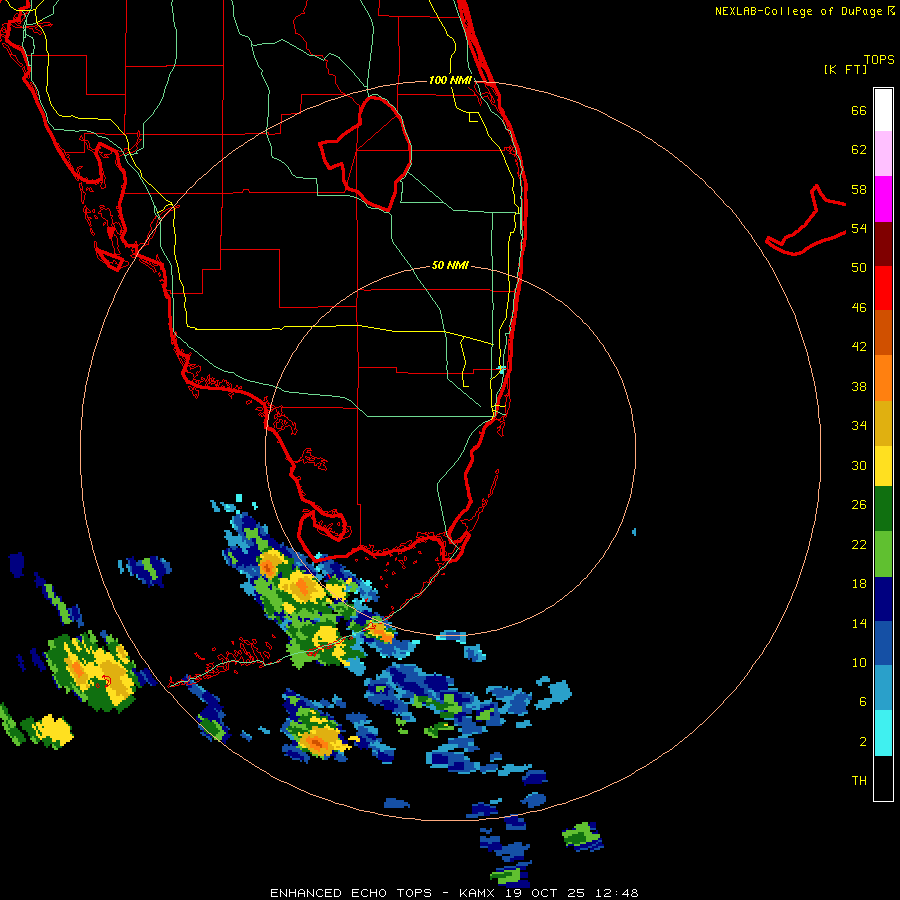Select the magenta 58 color swatch
This screenshot has width=900, height=900.
coord(883,199)
